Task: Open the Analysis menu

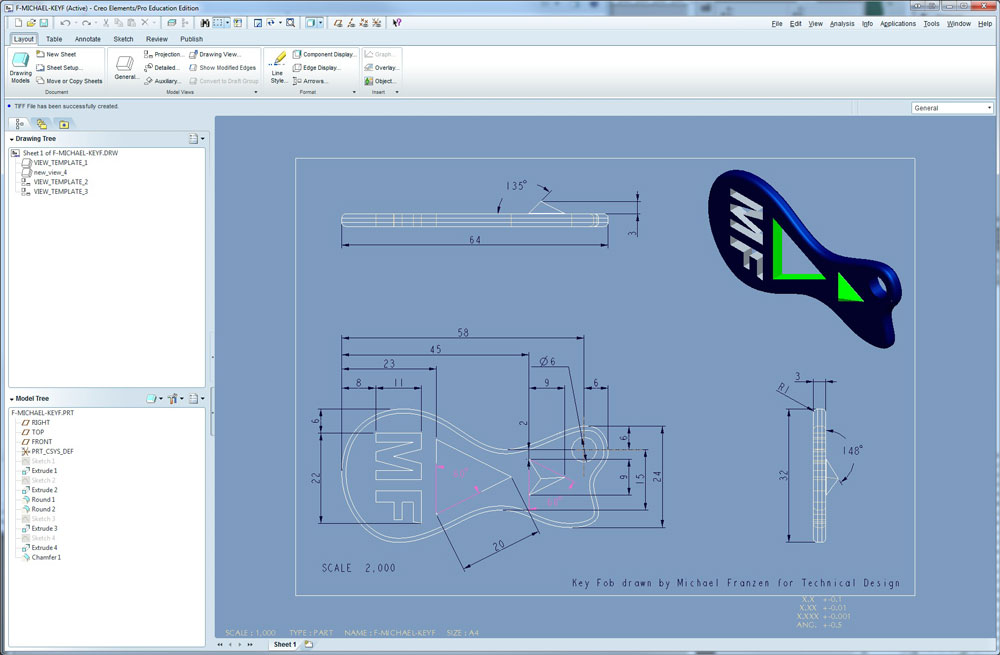Action: pos(842,24)
